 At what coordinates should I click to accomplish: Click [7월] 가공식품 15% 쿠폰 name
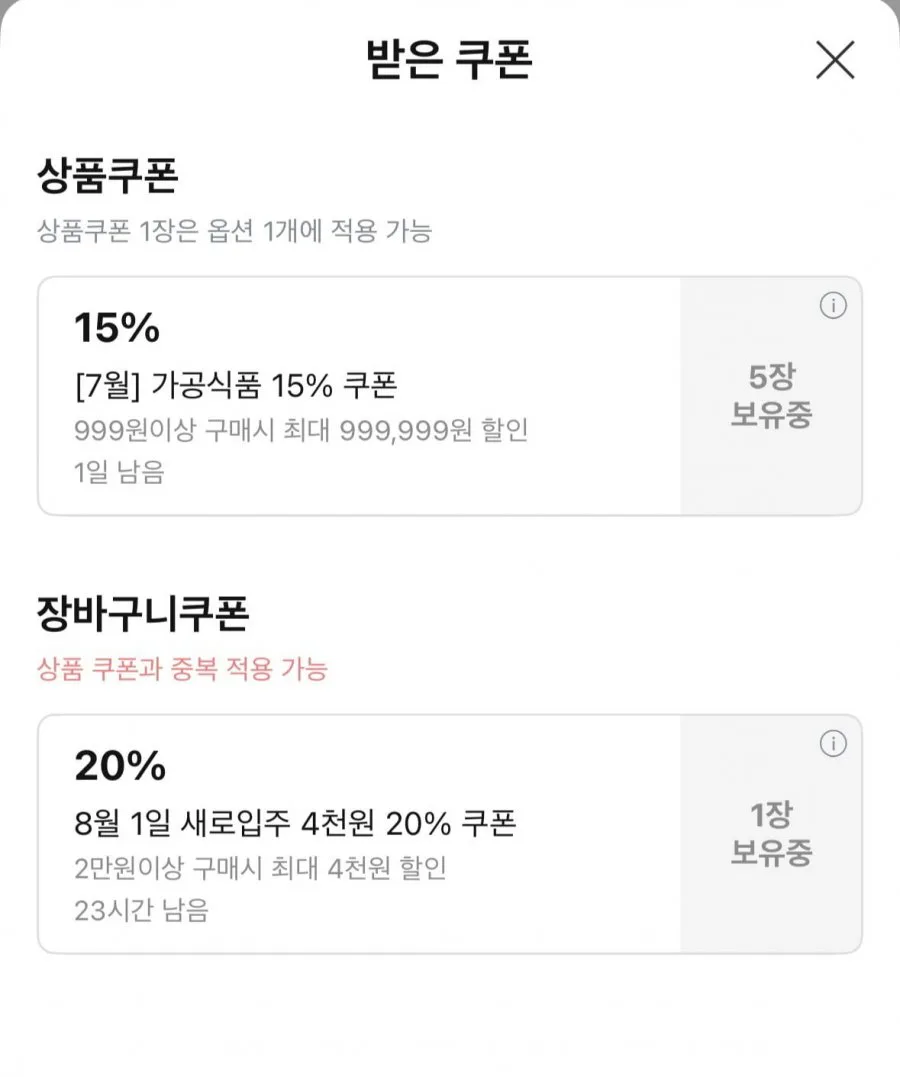(236, 385)
